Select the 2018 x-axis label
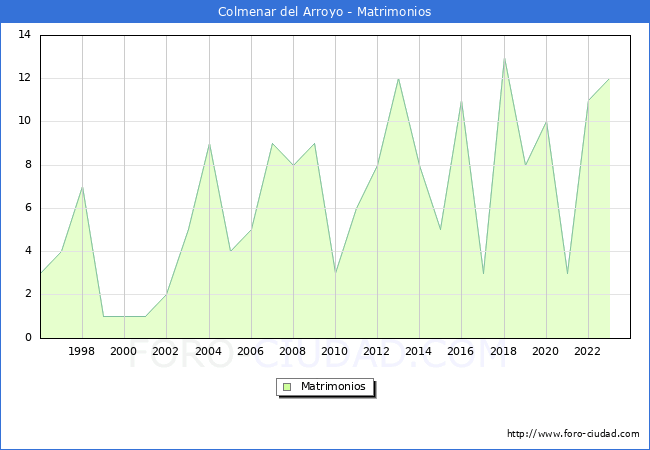Viewport: 650px width, 450px height. [503, 351]
